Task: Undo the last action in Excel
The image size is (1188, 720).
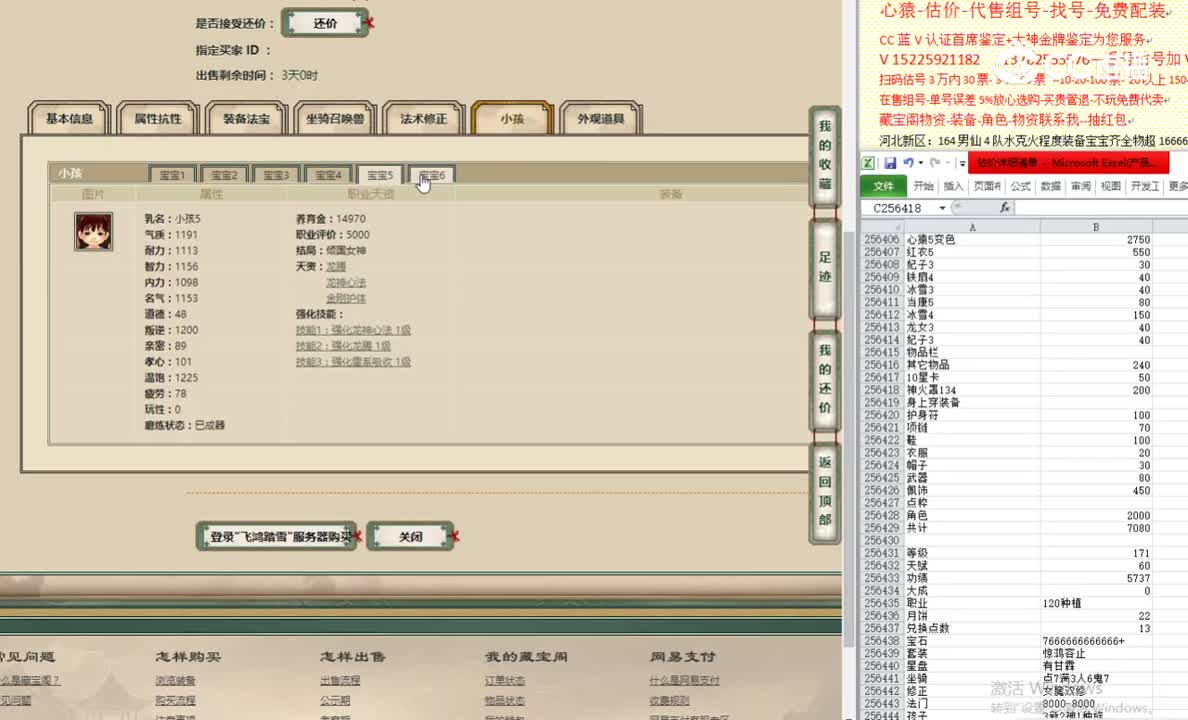Action: tap(908, 163)
